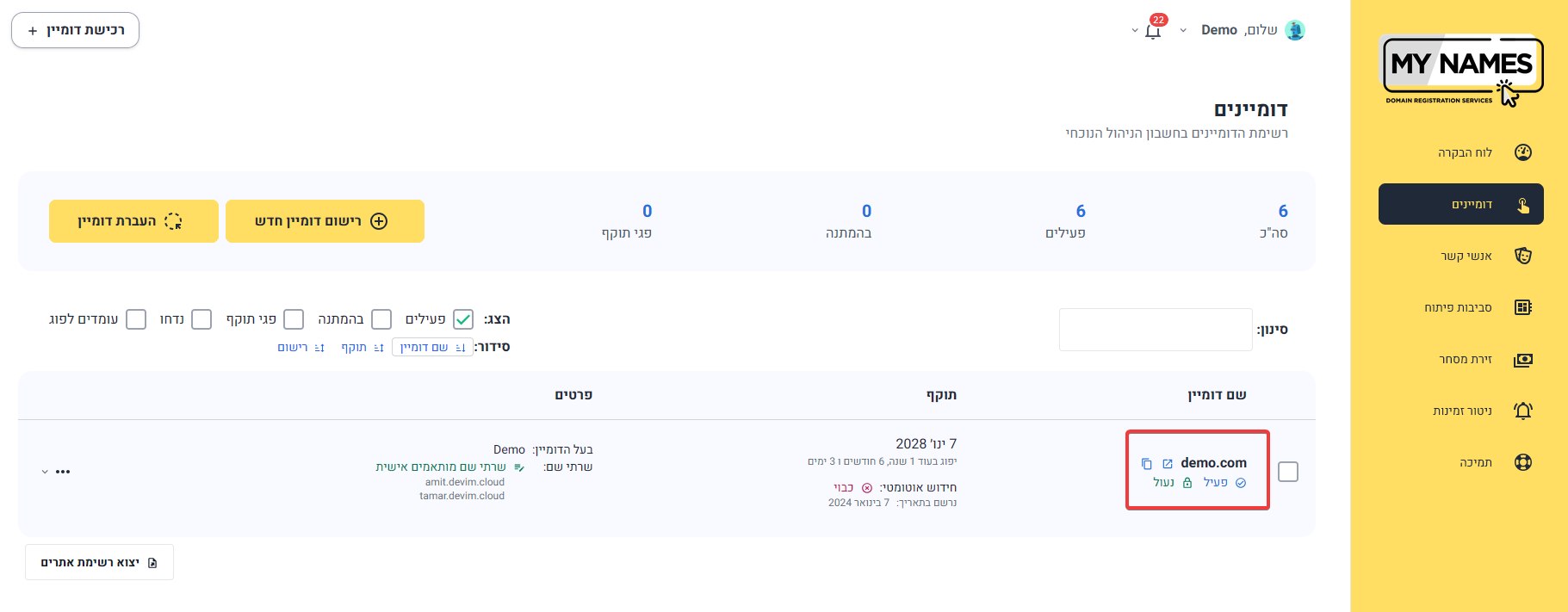The height and width of the screenshot is (612, 1568).
Task: Select the דומיינים sidebar item
Action: 1460,204
